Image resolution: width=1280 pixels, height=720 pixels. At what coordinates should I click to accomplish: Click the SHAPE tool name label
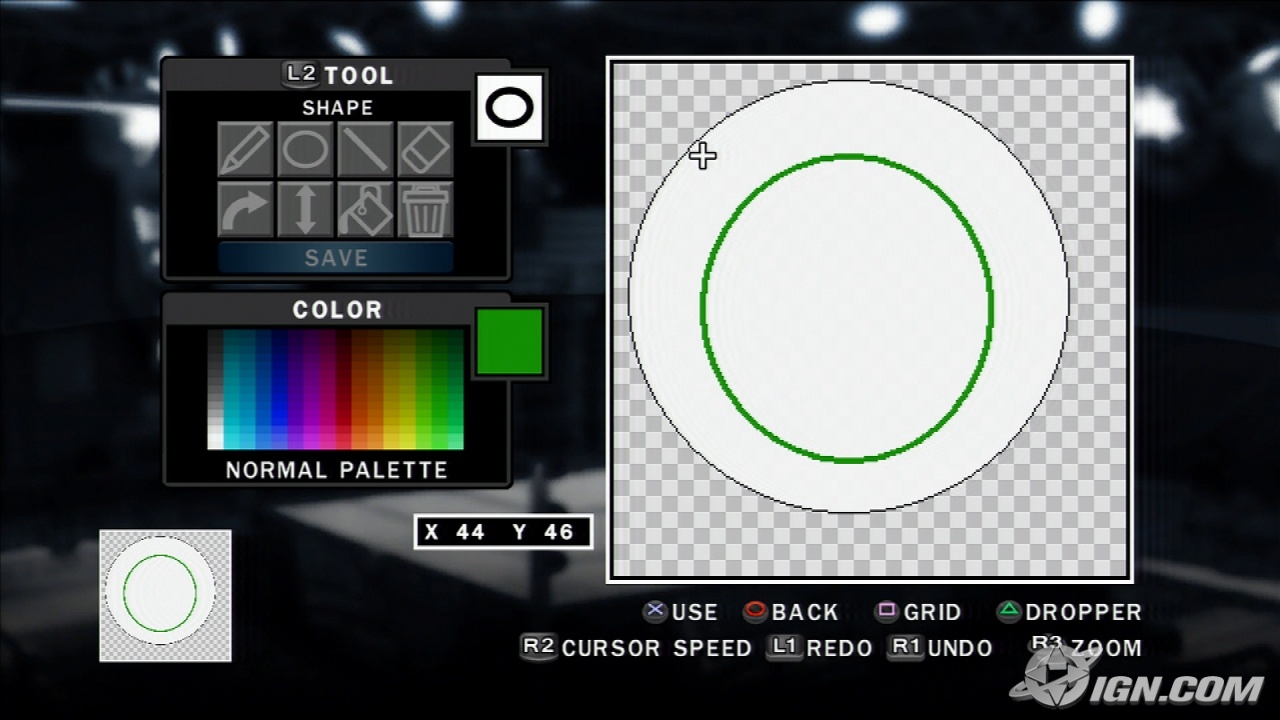coord(337,108)
